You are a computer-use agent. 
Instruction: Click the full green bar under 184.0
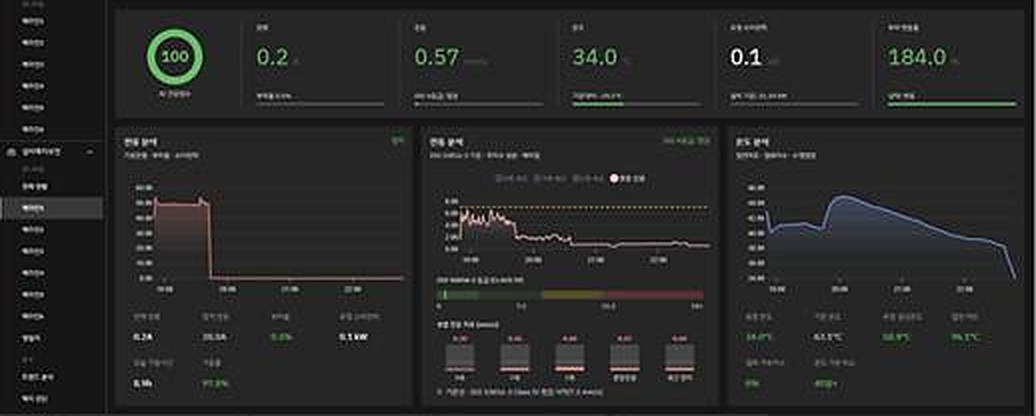[x=951, y=104]
